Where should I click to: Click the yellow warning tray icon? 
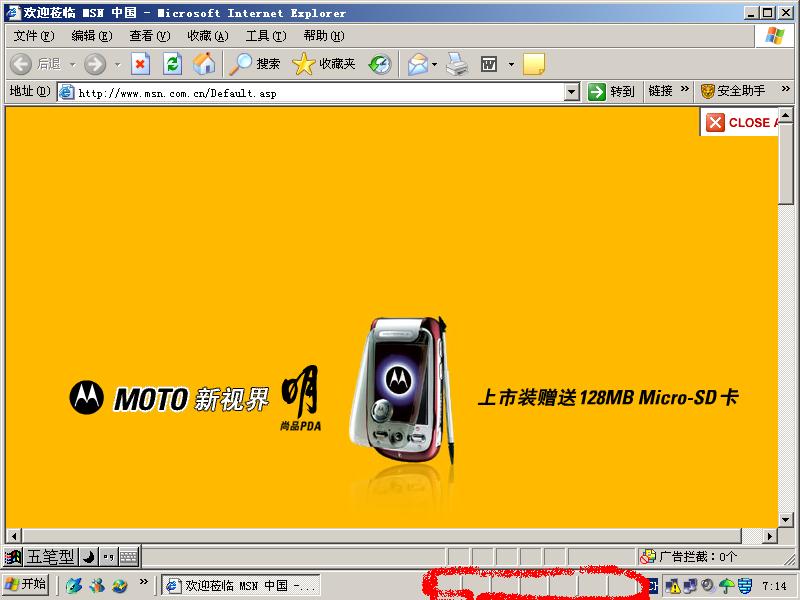(673, 586)
